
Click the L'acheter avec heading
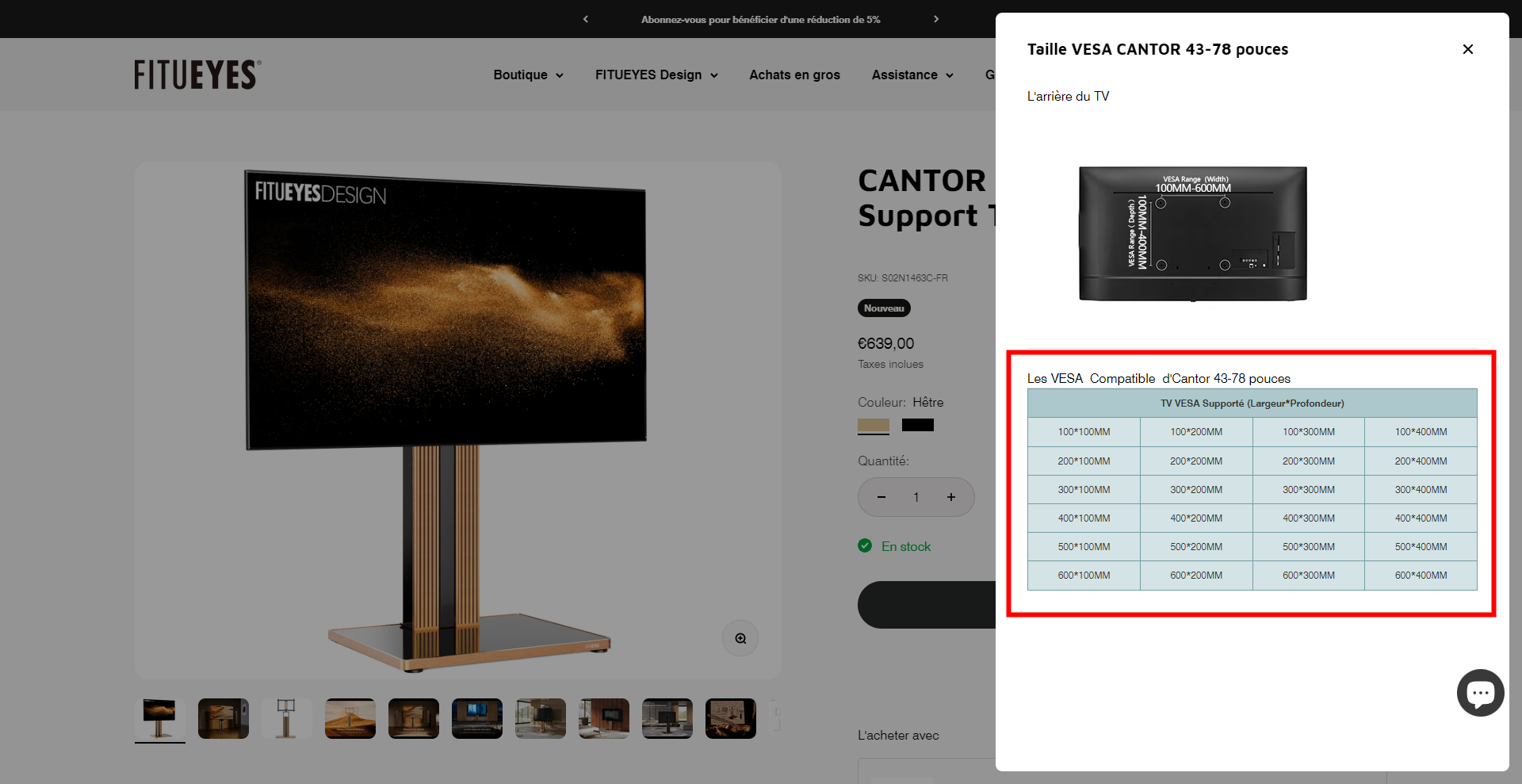898,735
